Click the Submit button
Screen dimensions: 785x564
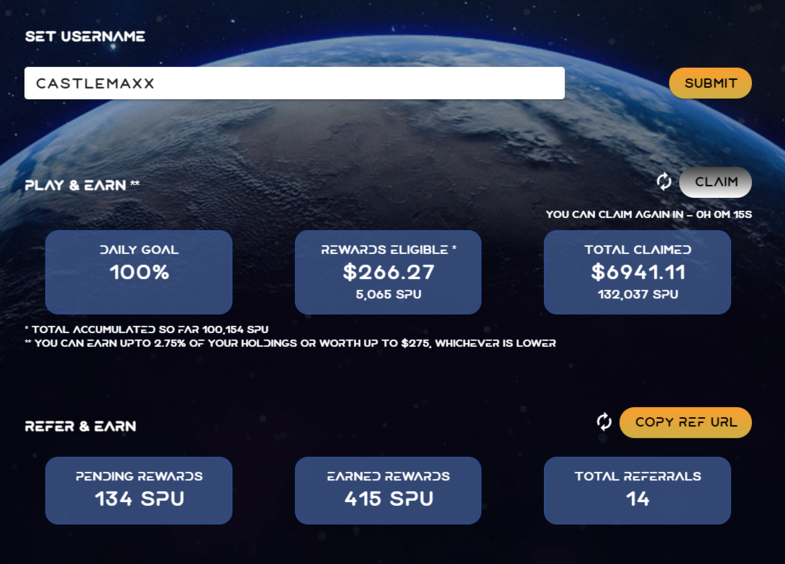coord(710,83)
